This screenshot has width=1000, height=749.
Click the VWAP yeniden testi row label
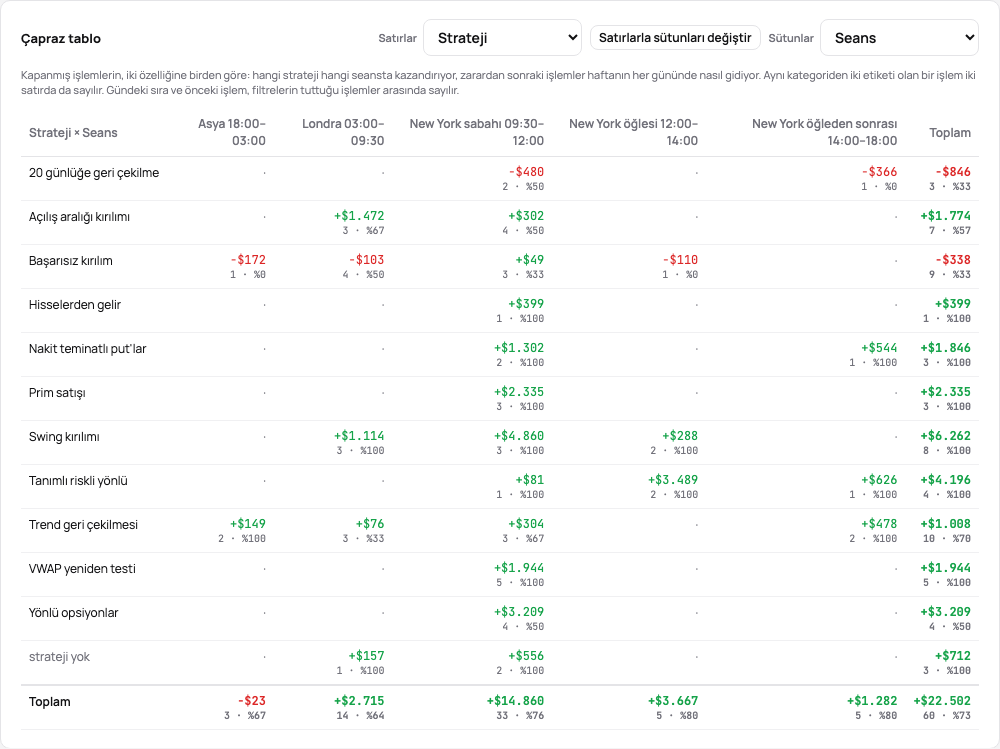click(82, 569)
